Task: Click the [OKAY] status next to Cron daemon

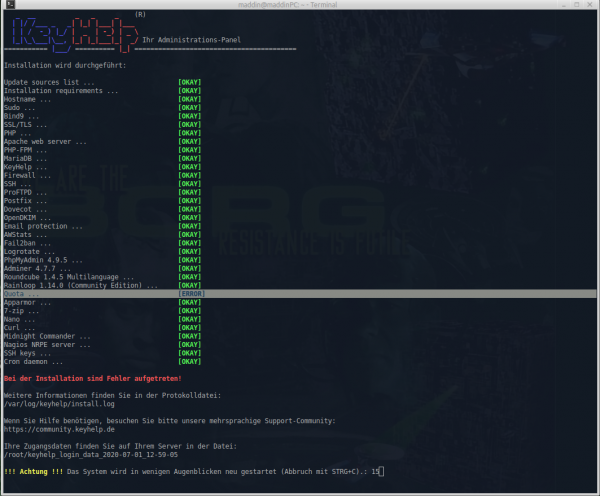Action: (x=190, y=361)
